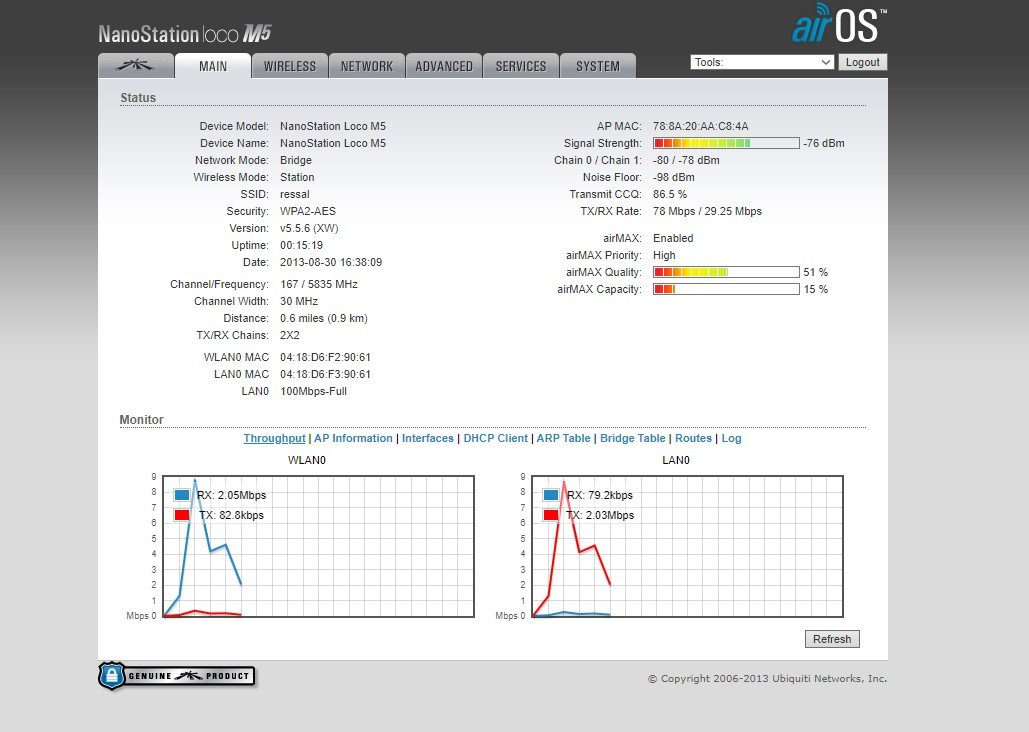Refresh the monitor data
1029x732 pixels.
(832, 639)
